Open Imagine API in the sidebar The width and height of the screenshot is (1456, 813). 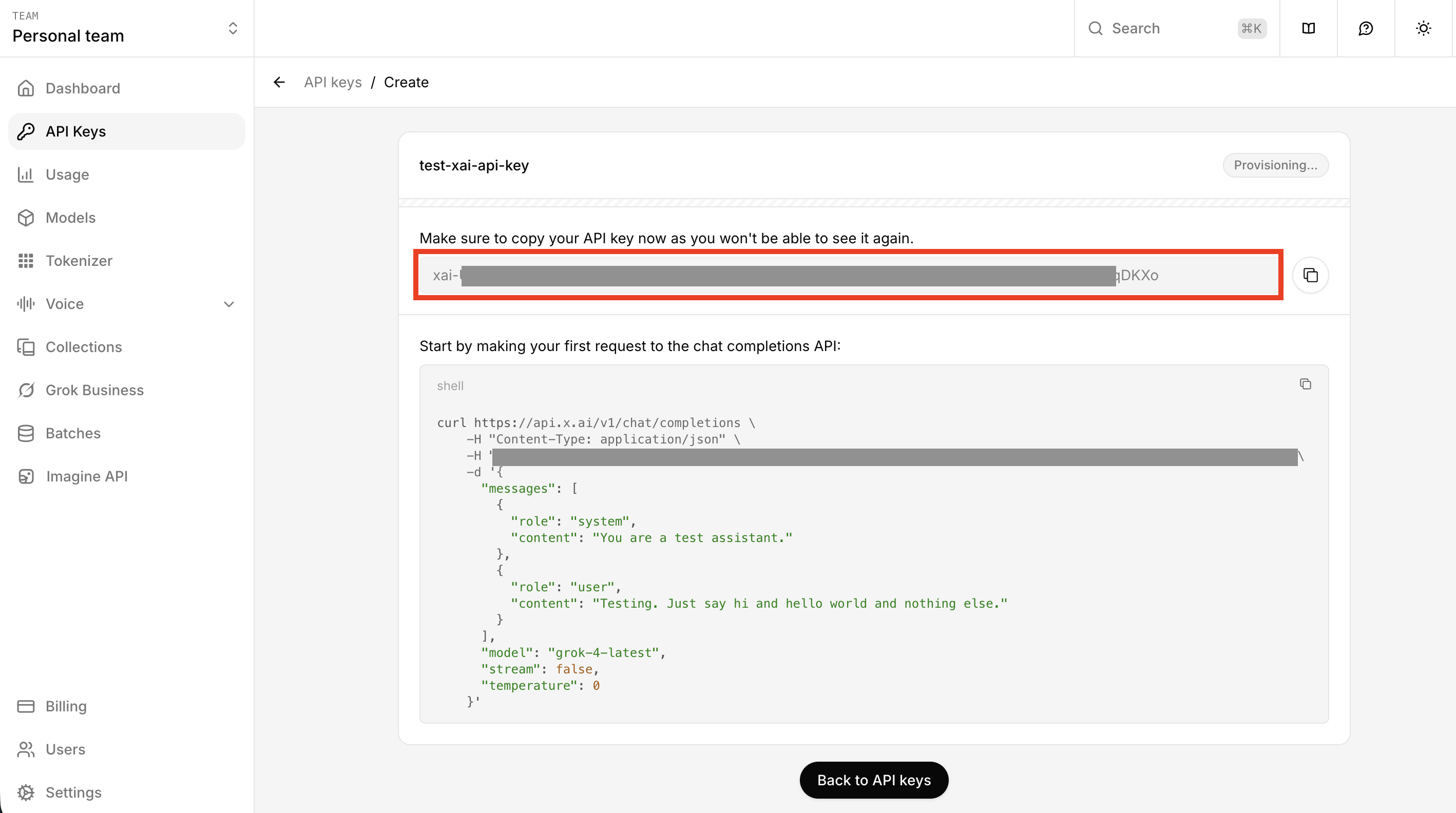point(86,476)
